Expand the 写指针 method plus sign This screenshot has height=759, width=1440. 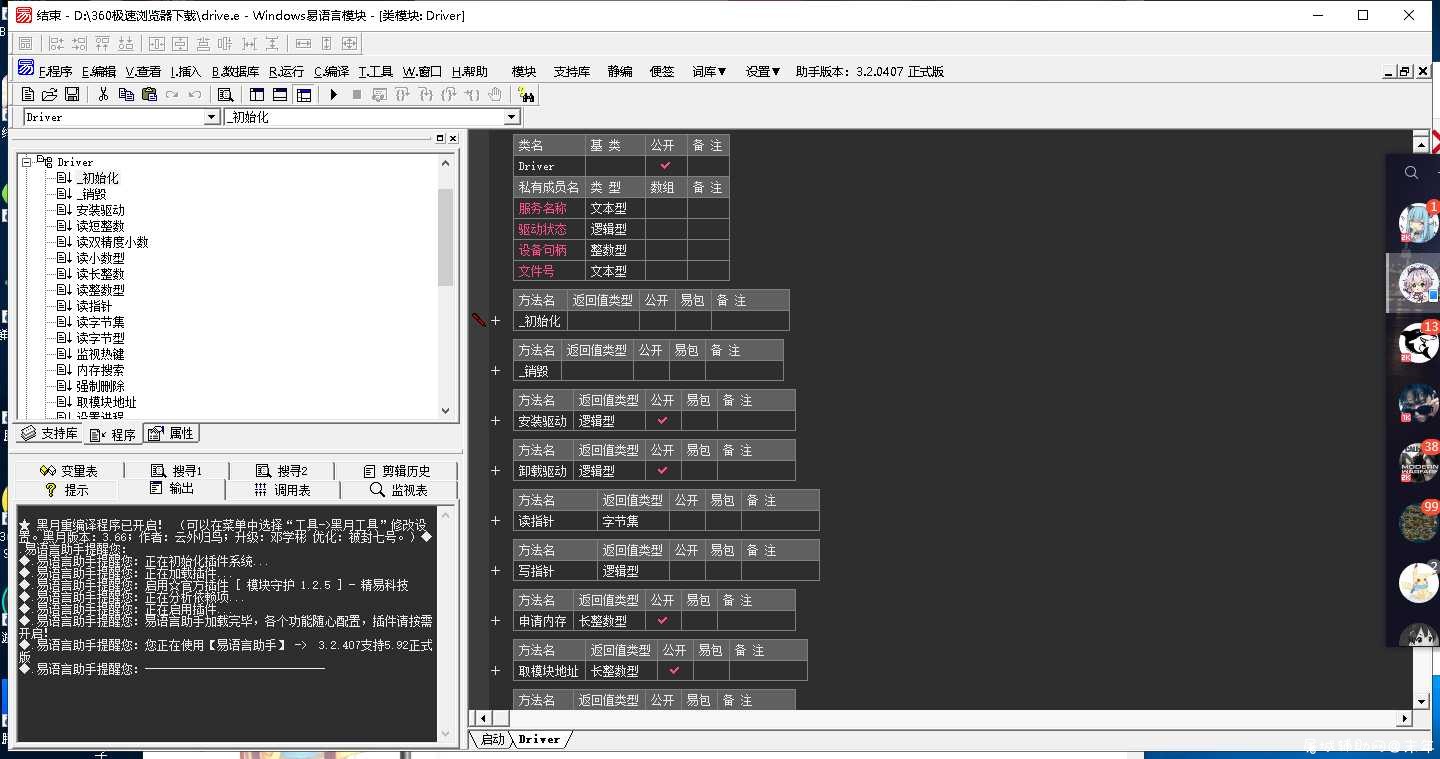[x=495, y=571]
